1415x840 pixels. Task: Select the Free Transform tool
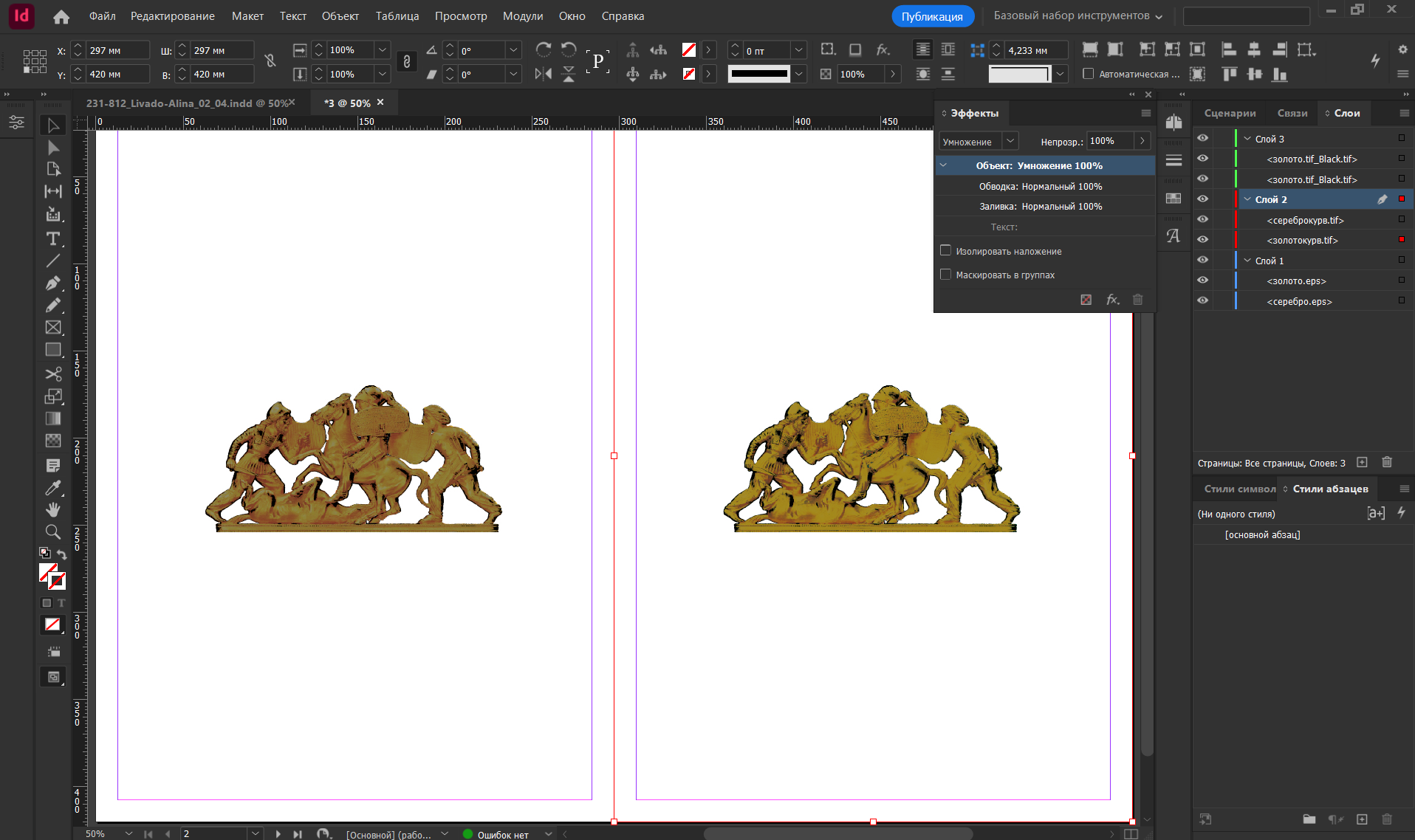53,396
